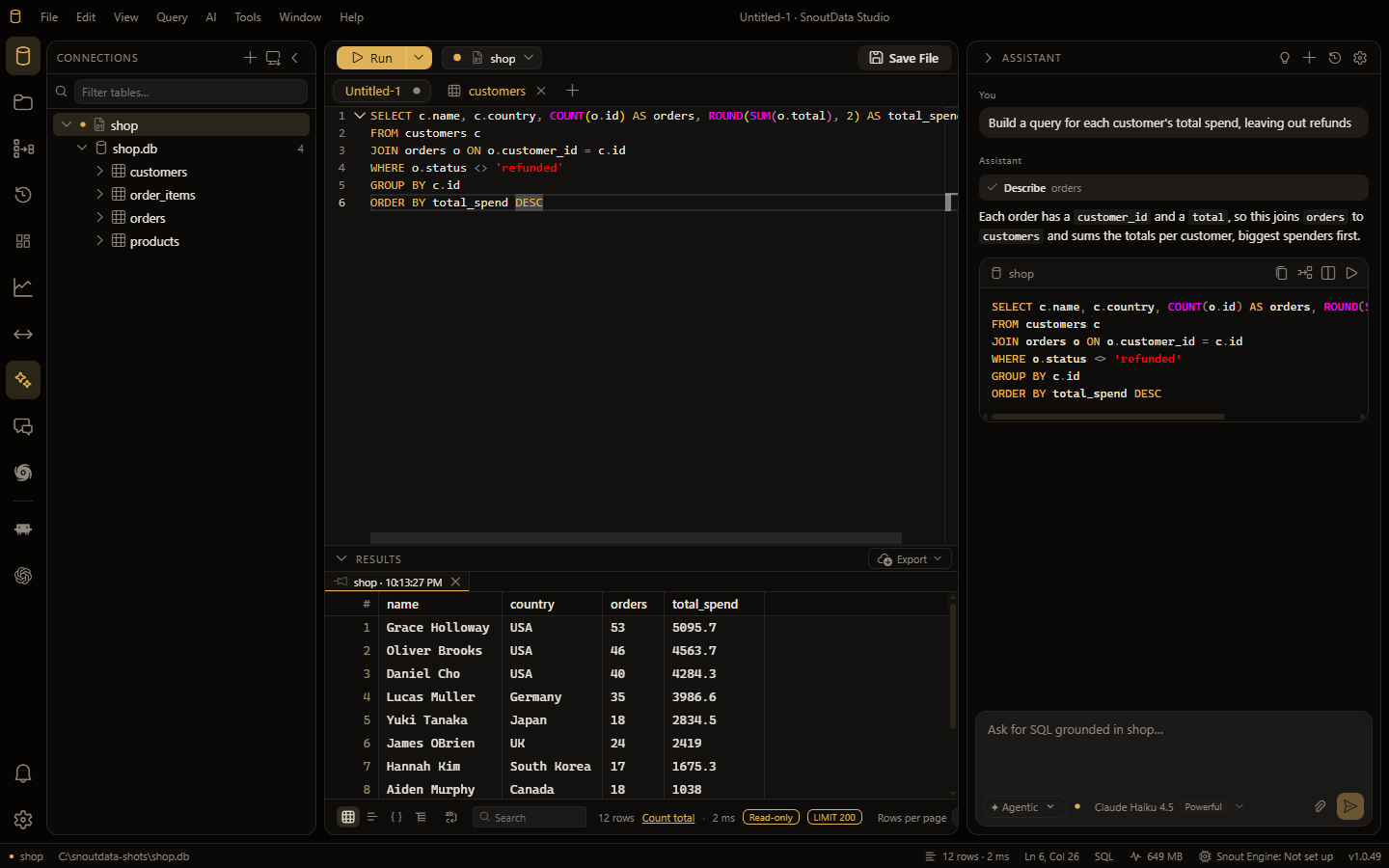Screen dimensions: 1389x868
Task: Open the shop connection selector dropdown
Action: tap(492, 58)
